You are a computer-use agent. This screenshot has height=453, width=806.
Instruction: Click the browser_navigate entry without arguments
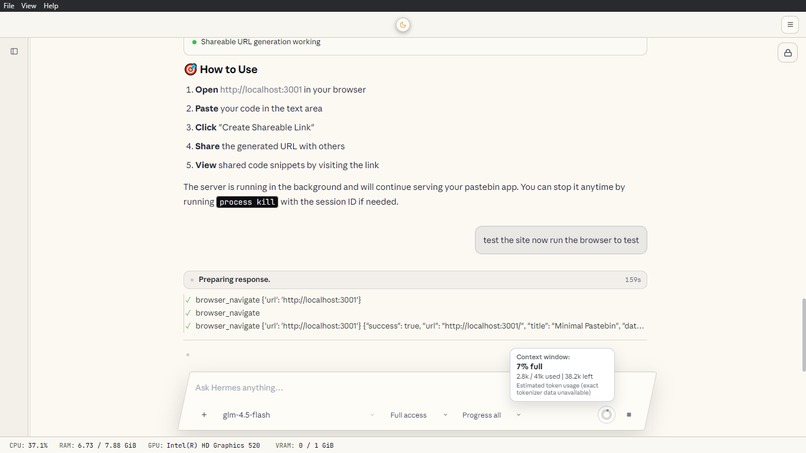point(227,313)
